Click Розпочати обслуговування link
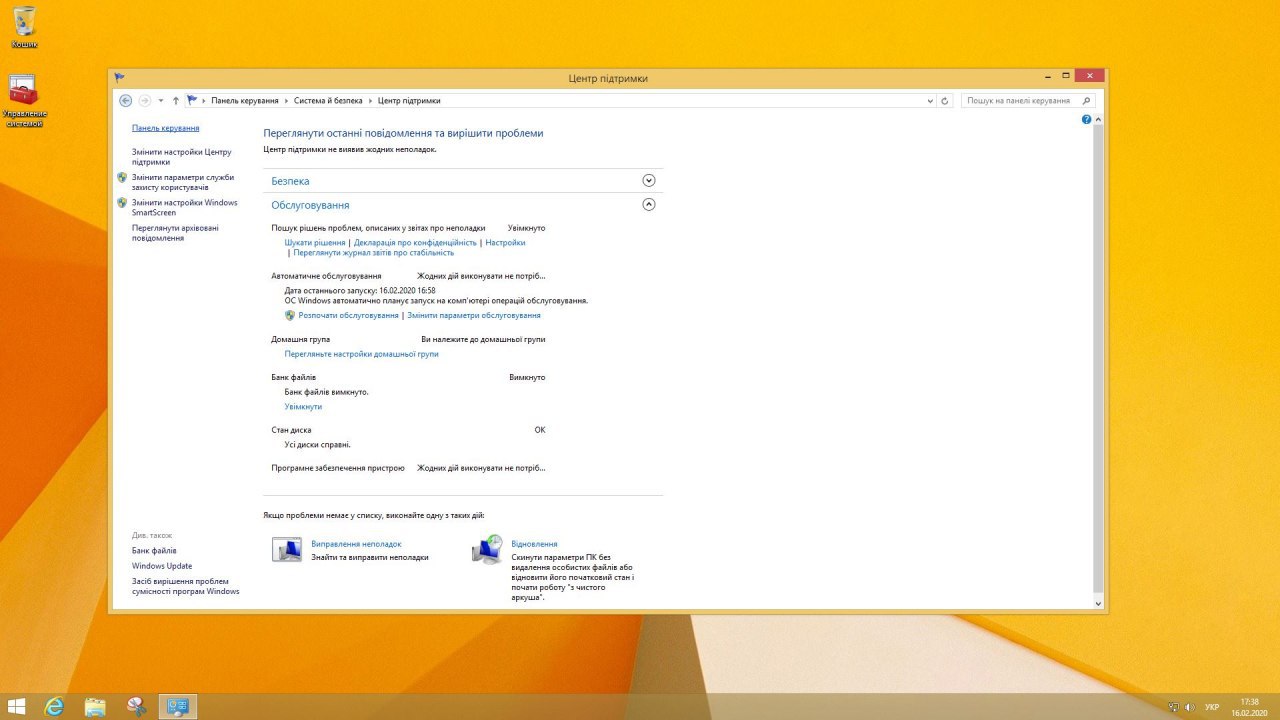 click(348, 315)
